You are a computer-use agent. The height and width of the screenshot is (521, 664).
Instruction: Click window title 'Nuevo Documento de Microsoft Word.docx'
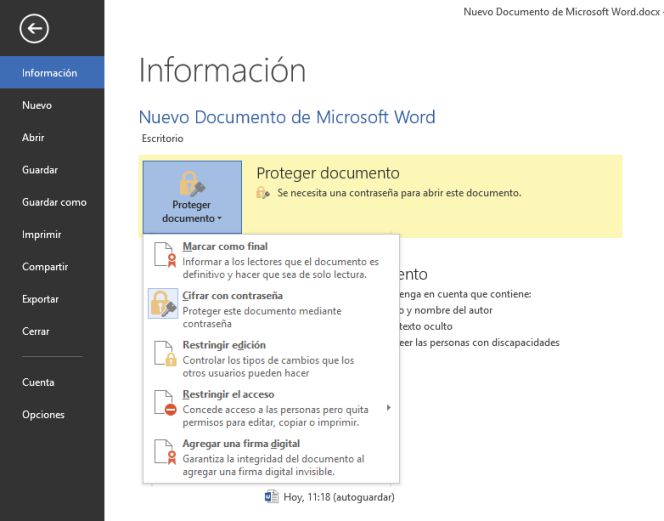562,11
